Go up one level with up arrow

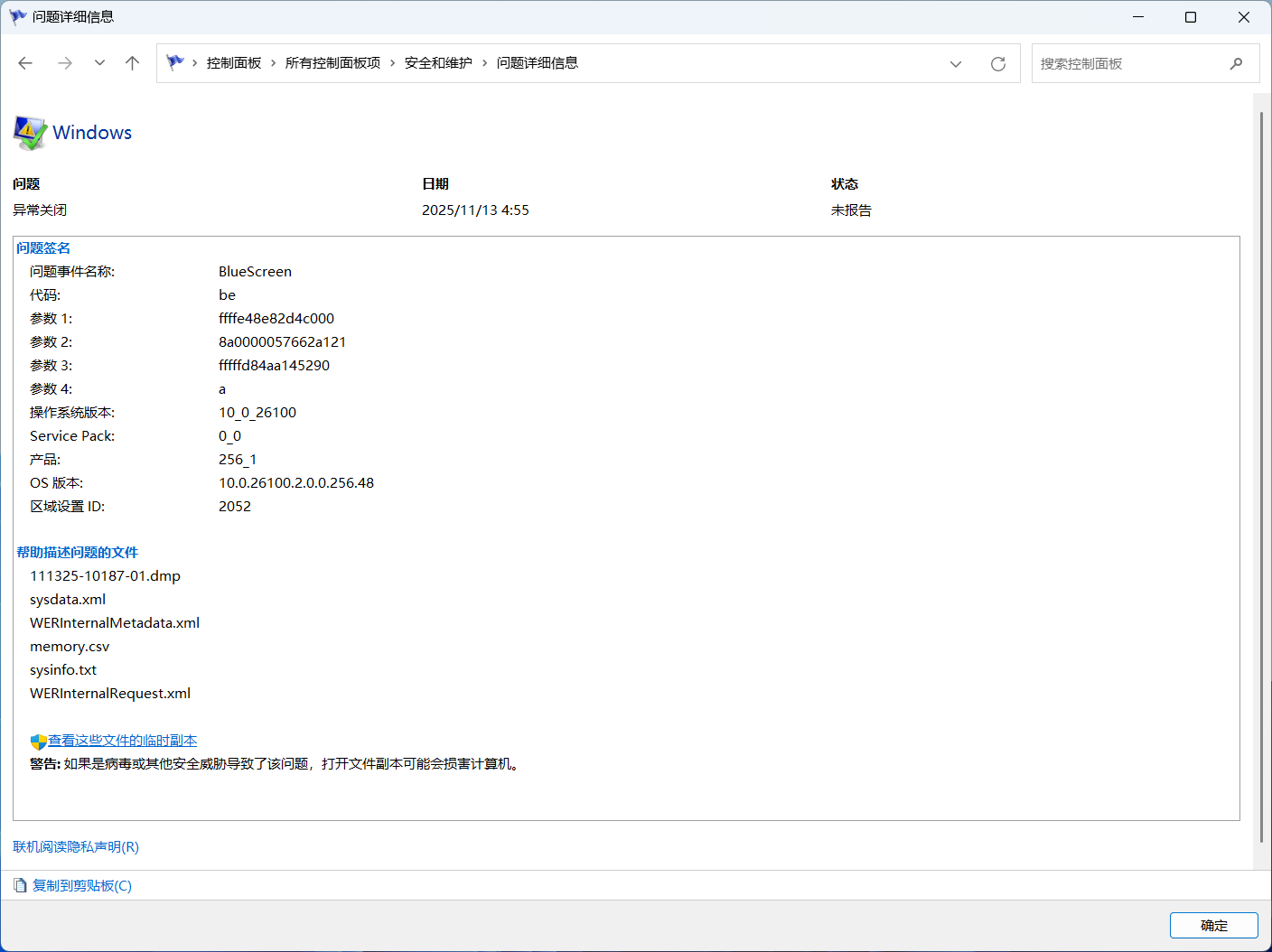pyautogui.click(x=133, y=63)
